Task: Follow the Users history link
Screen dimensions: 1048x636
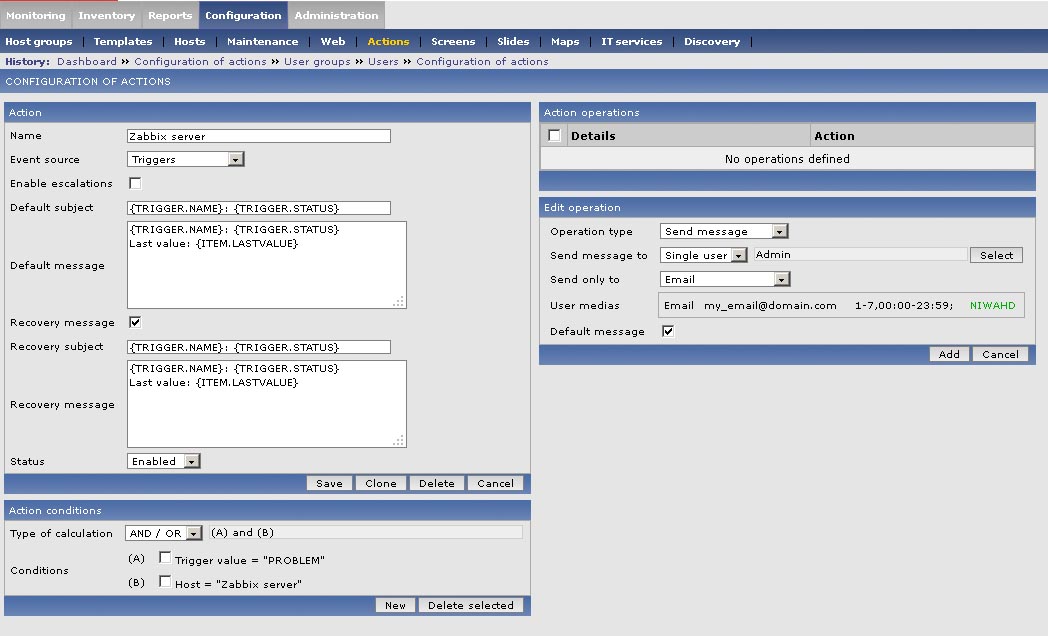Action: (x=383, y=61)
